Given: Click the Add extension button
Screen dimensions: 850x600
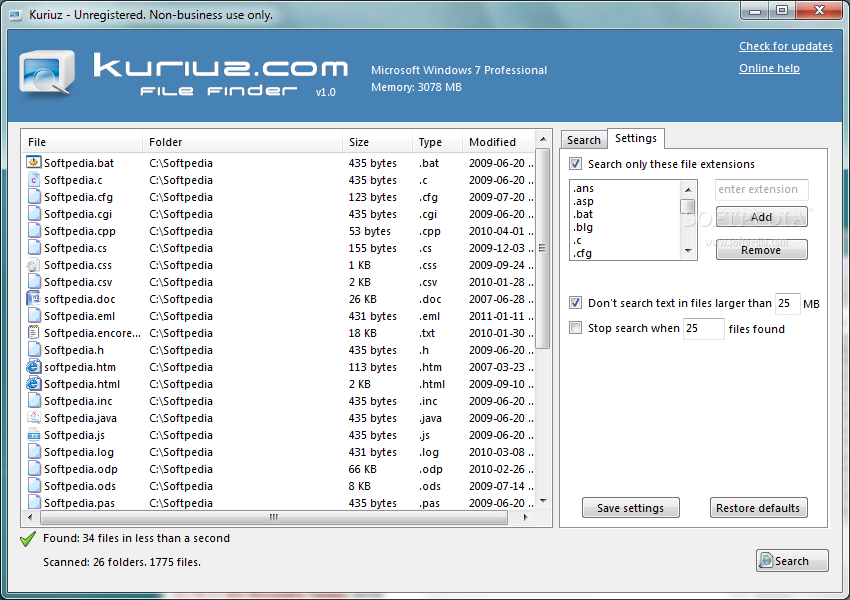Looking at the screenshot, I should pos(762,217).
